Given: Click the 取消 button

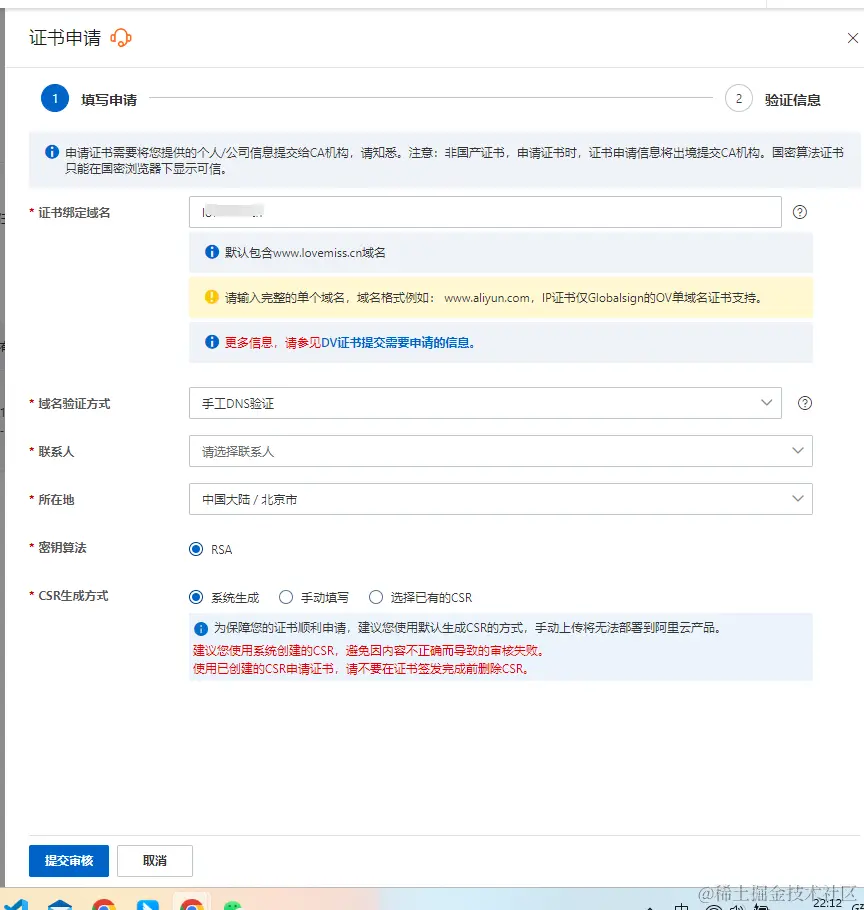Looking at the screenshot, I should [x=155, y=861].
